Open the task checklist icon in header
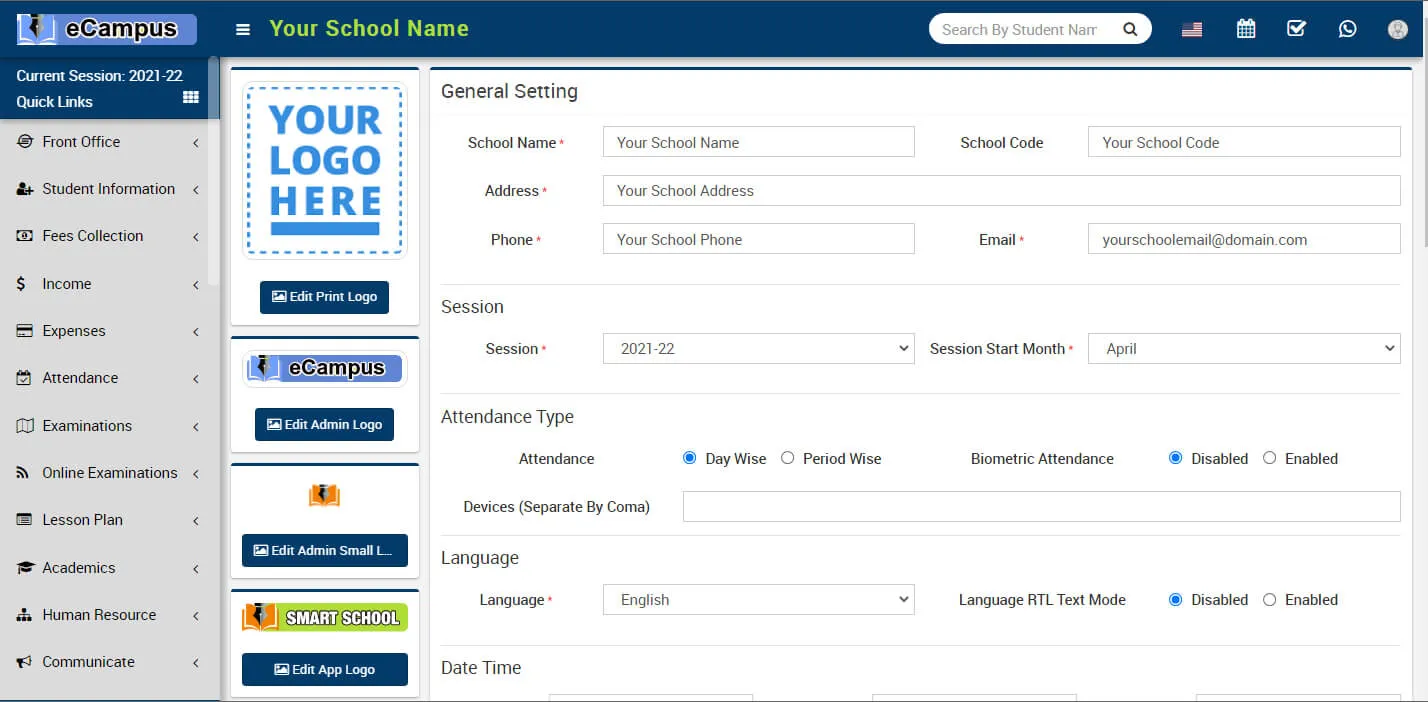 [1296, 29]
